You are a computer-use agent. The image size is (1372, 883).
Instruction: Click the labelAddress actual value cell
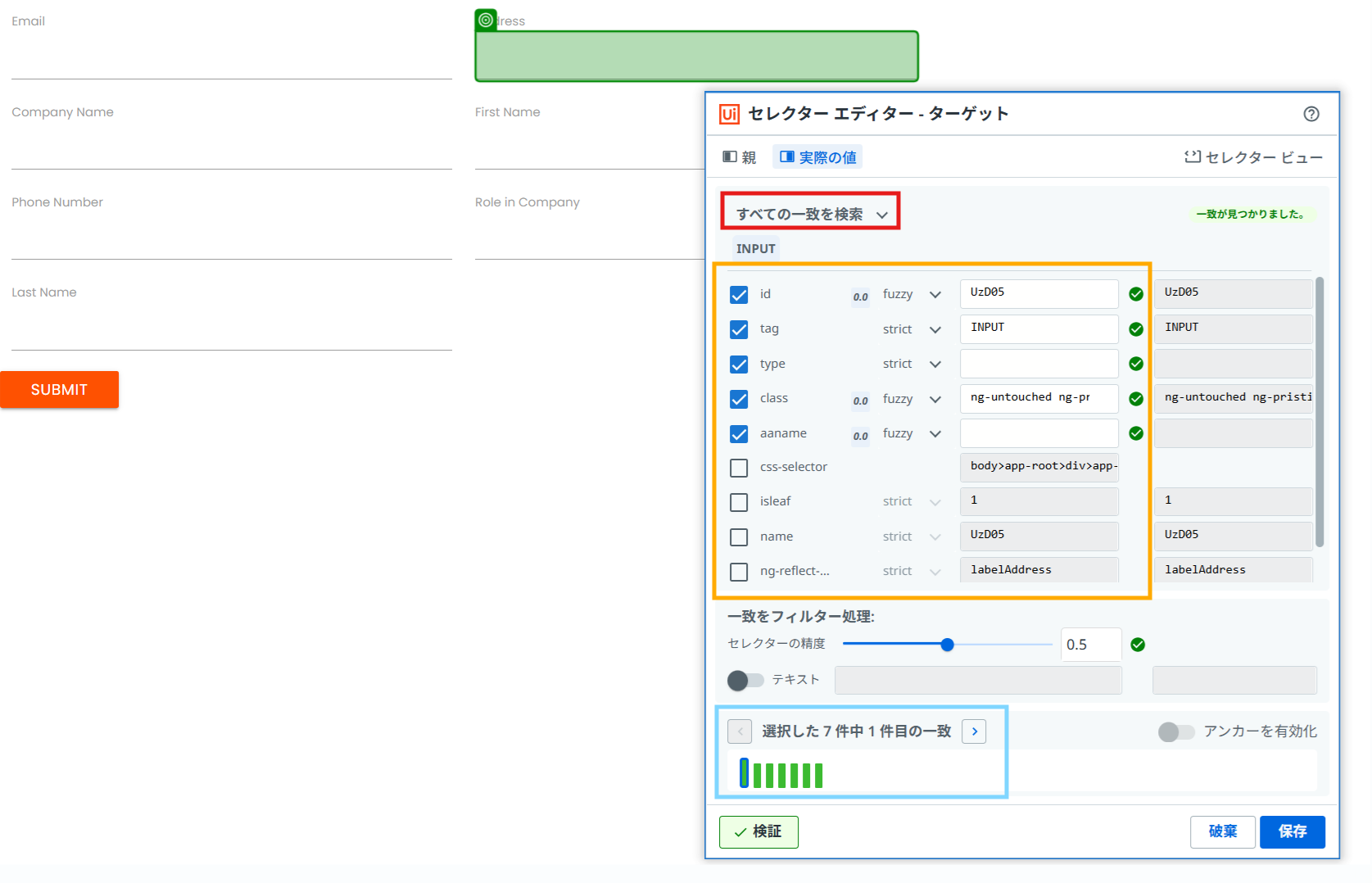point(1233,570)
